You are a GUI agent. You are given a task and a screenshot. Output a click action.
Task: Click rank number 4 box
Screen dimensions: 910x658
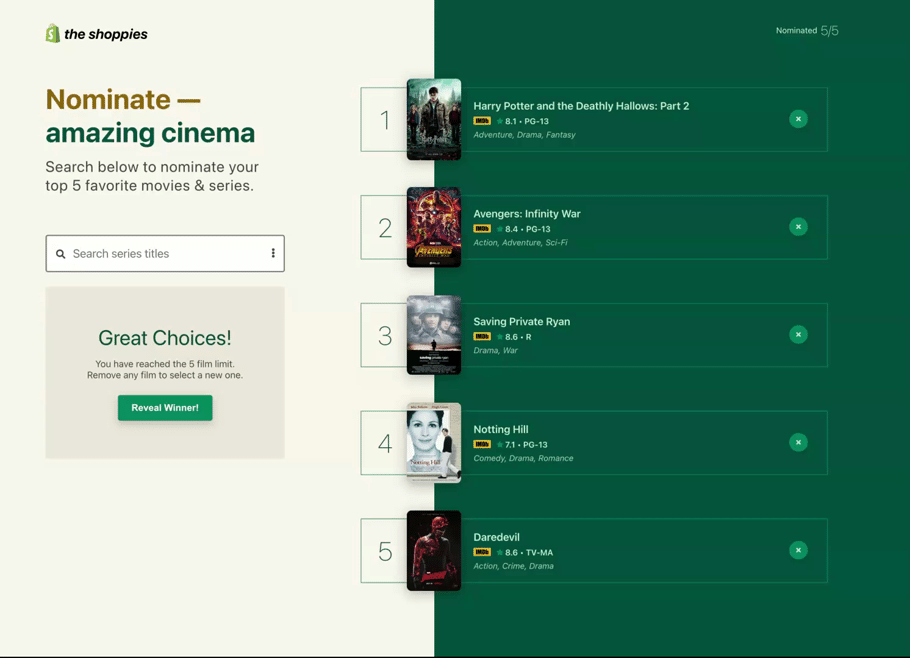click(x=384, y=444)
